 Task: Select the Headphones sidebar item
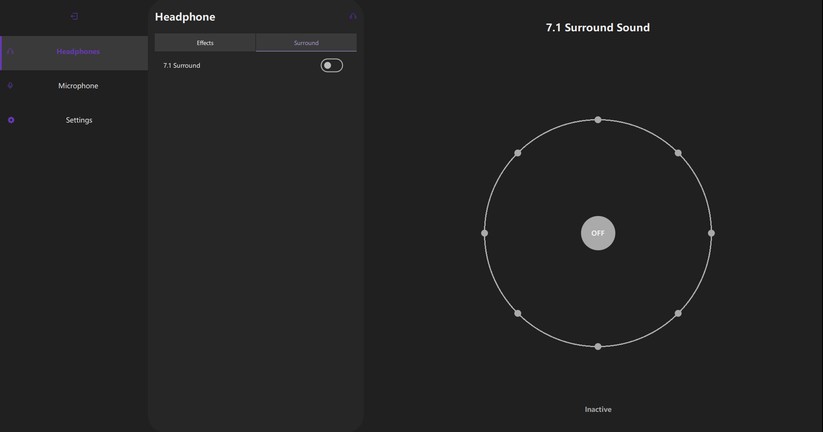74,53
